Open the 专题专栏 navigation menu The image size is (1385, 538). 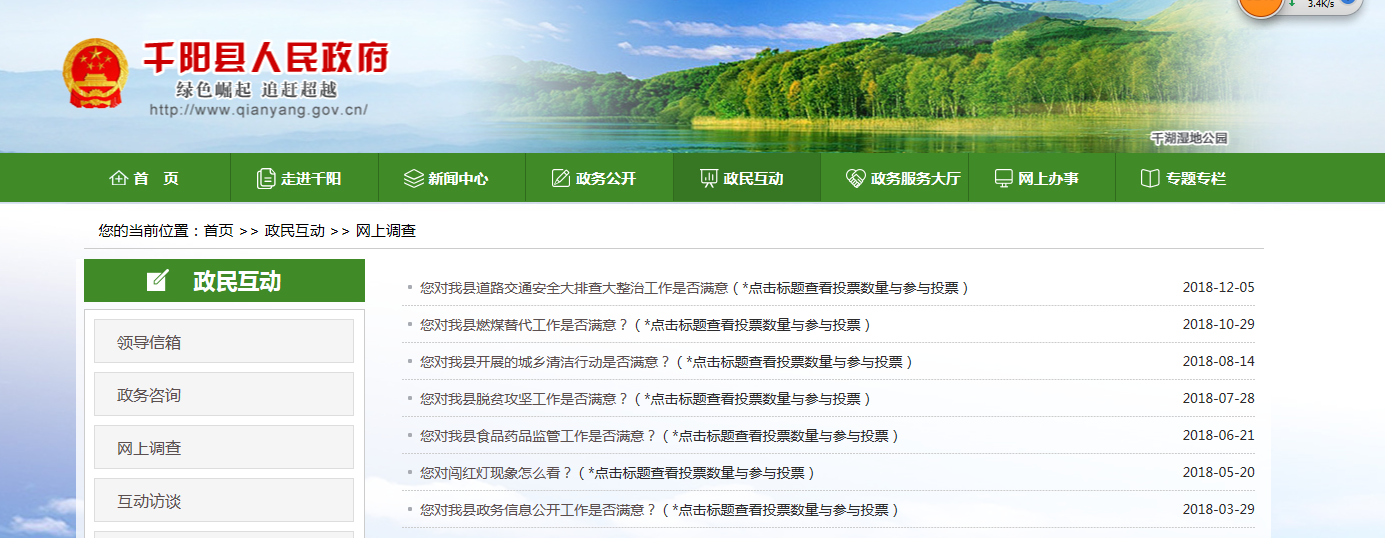[x=1189, y=178]
